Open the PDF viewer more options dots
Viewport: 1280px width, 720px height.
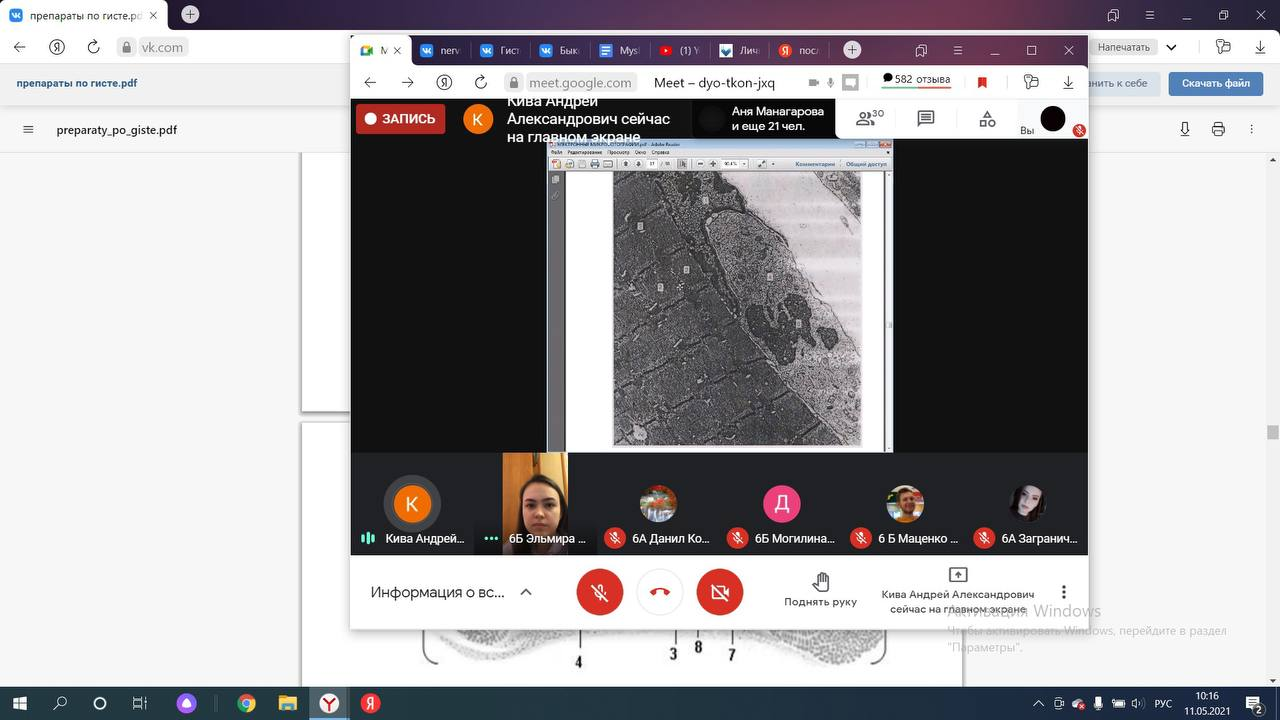1251,129
